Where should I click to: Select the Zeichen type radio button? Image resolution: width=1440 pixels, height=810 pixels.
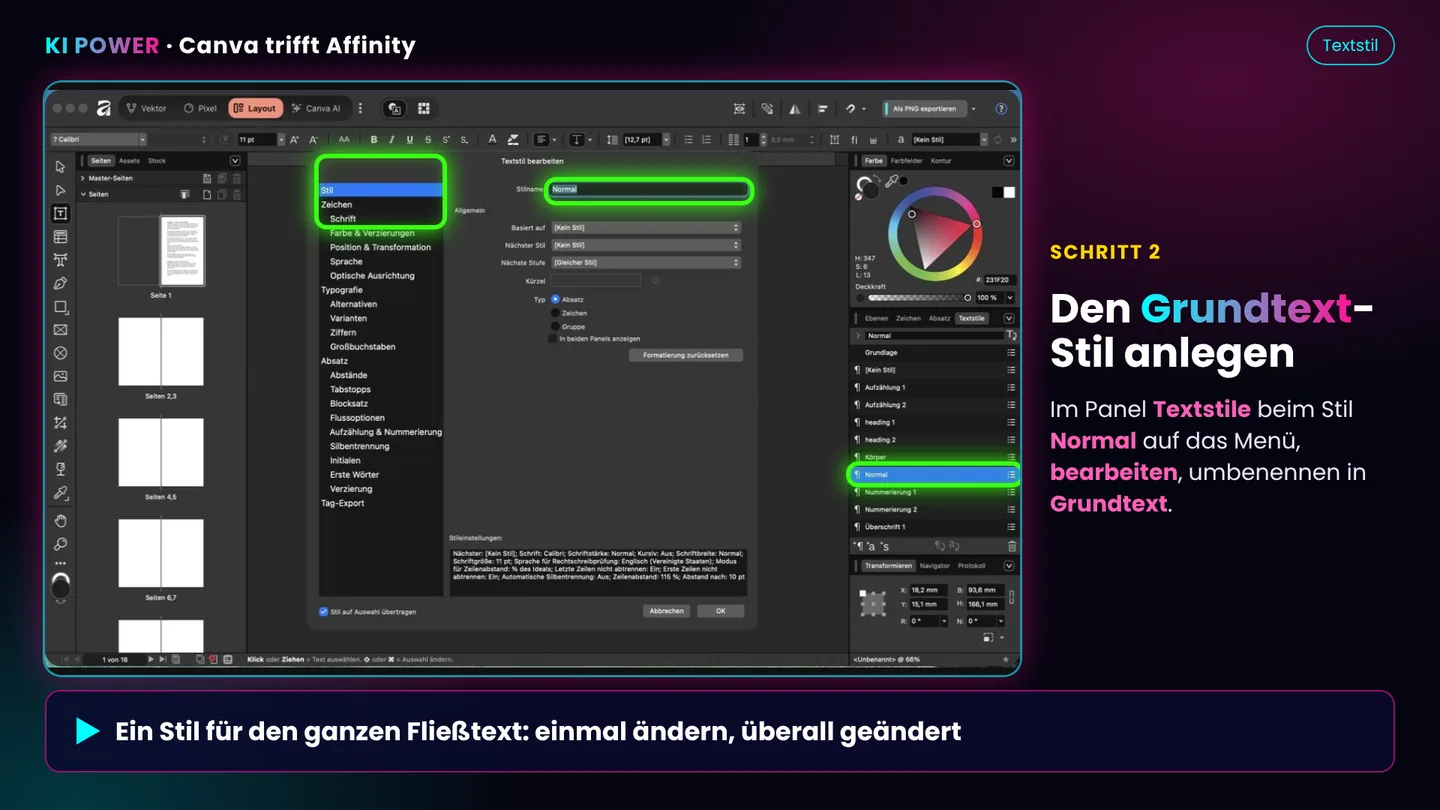tap(555, 313)
